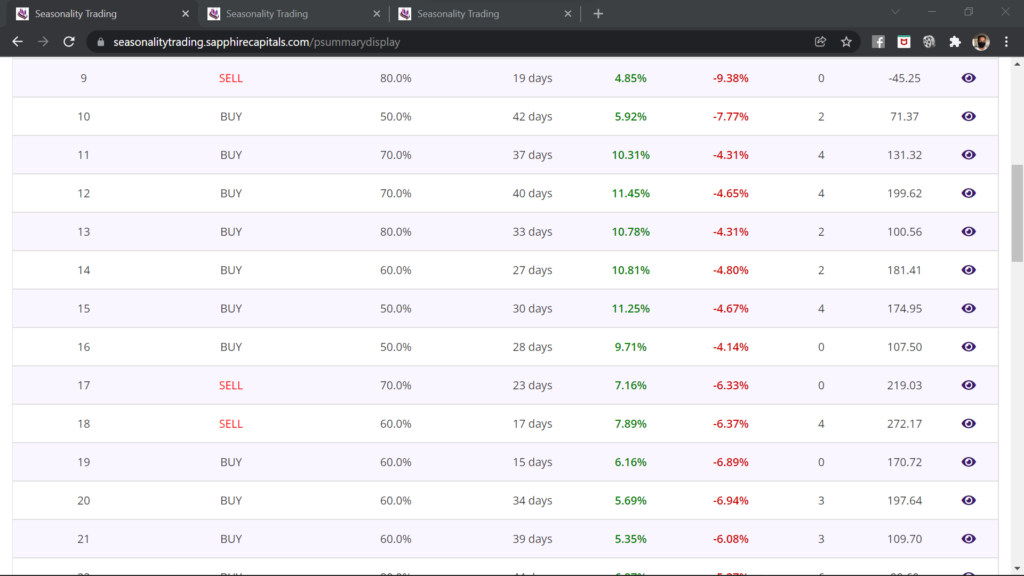The image size is (1024, 576).
Task: Open a new tab with plus button
Action: coord(598,14)
